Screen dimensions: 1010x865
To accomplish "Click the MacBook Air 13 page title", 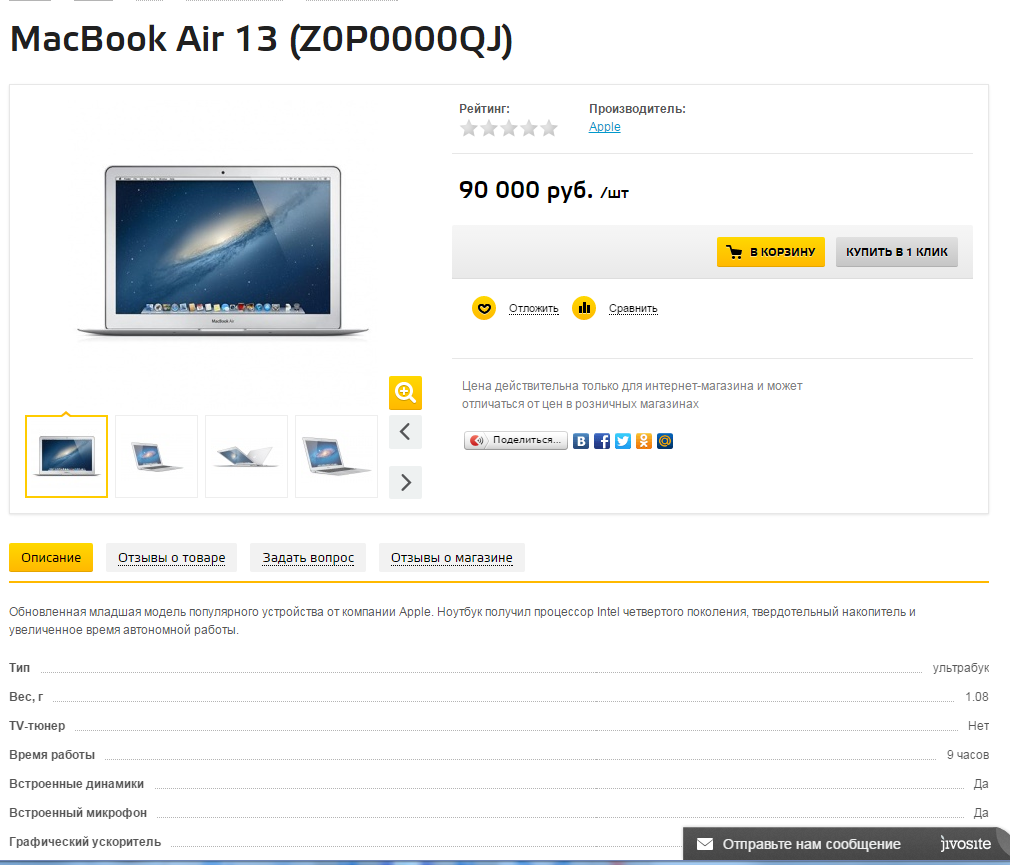I will coord(261,39).
